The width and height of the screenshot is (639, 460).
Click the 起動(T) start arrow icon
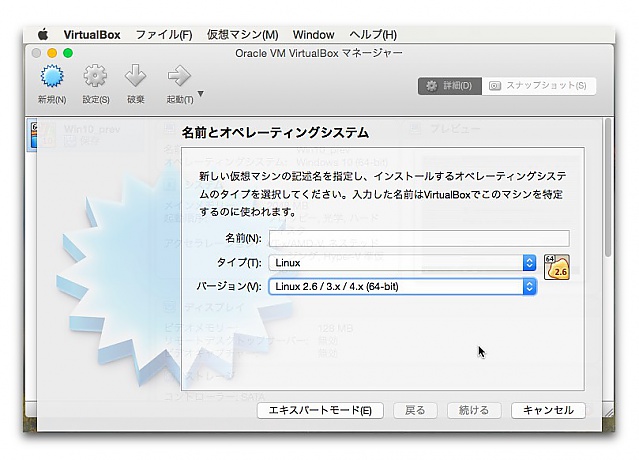[178, 77]
